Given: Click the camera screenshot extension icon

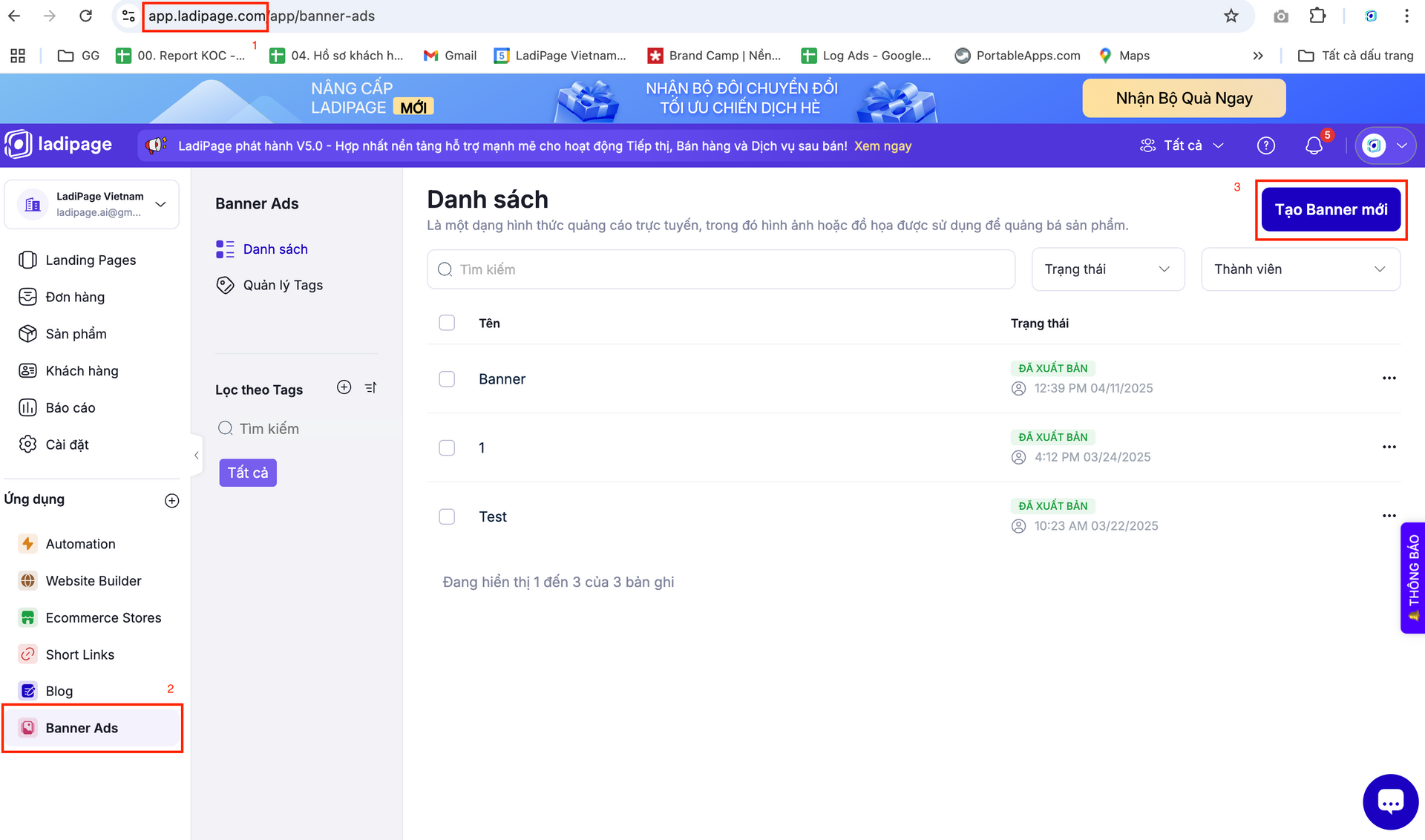Looking at the screenshot, I should 1281,16.
